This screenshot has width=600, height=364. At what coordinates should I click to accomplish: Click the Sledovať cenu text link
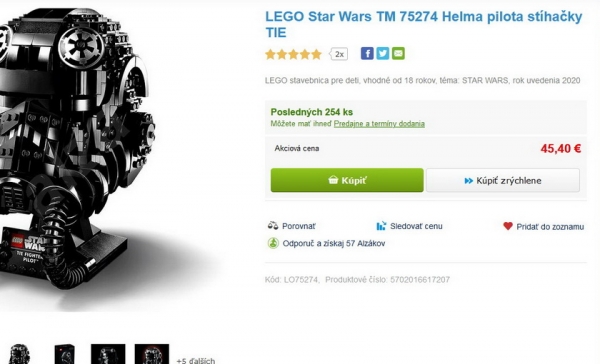tap(416, 226)
